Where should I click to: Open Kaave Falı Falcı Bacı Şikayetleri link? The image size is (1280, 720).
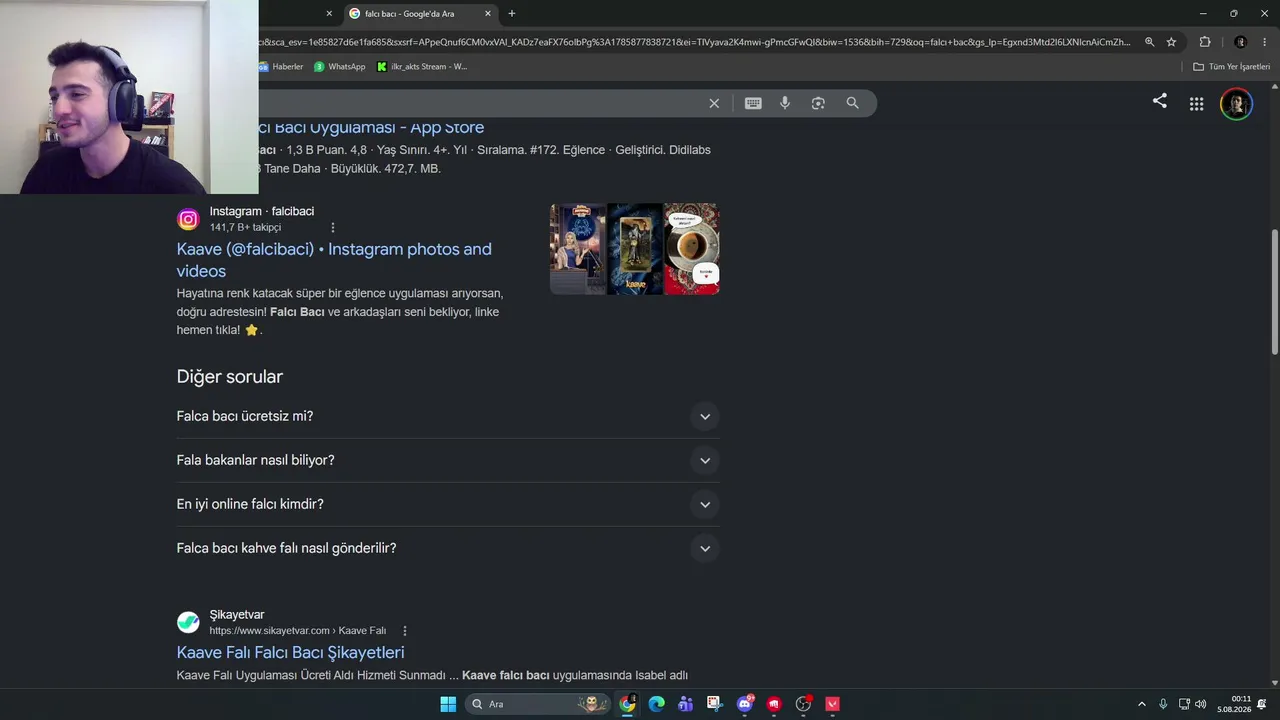click(x=290, y=652)
